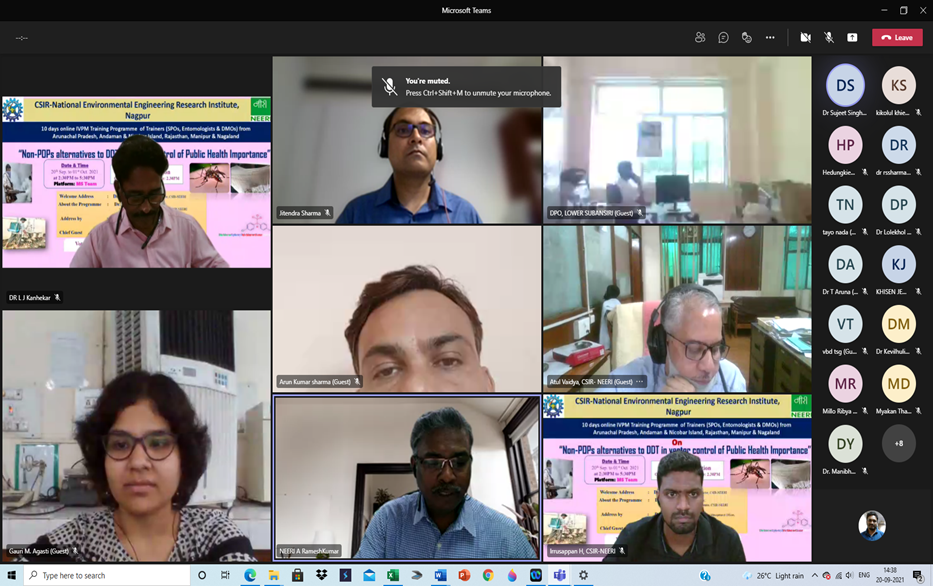The width and height of the screenshot is (933, 586).
Task: Select NEERI A RameshKumar's video tile
Action: click(406, 478)
